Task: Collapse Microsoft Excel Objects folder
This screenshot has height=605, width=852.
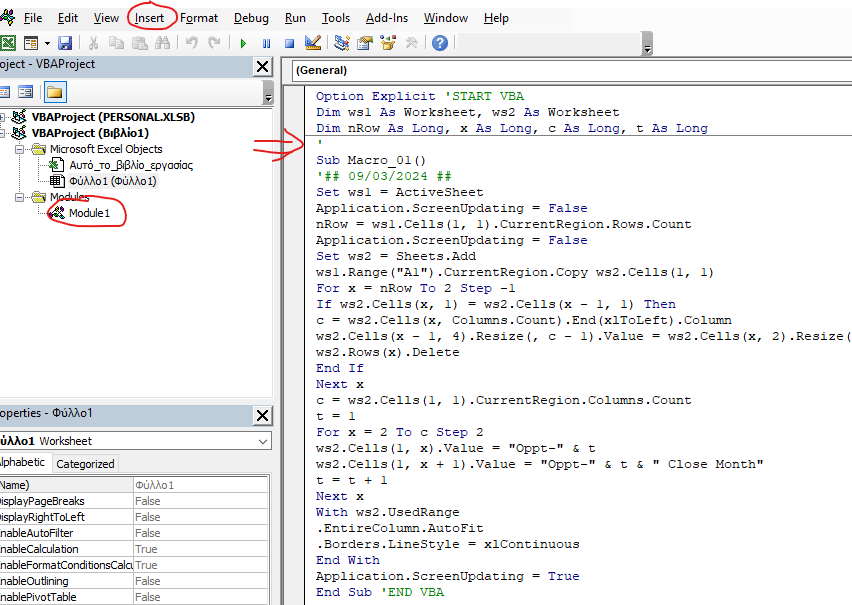Action: [20, 149]
